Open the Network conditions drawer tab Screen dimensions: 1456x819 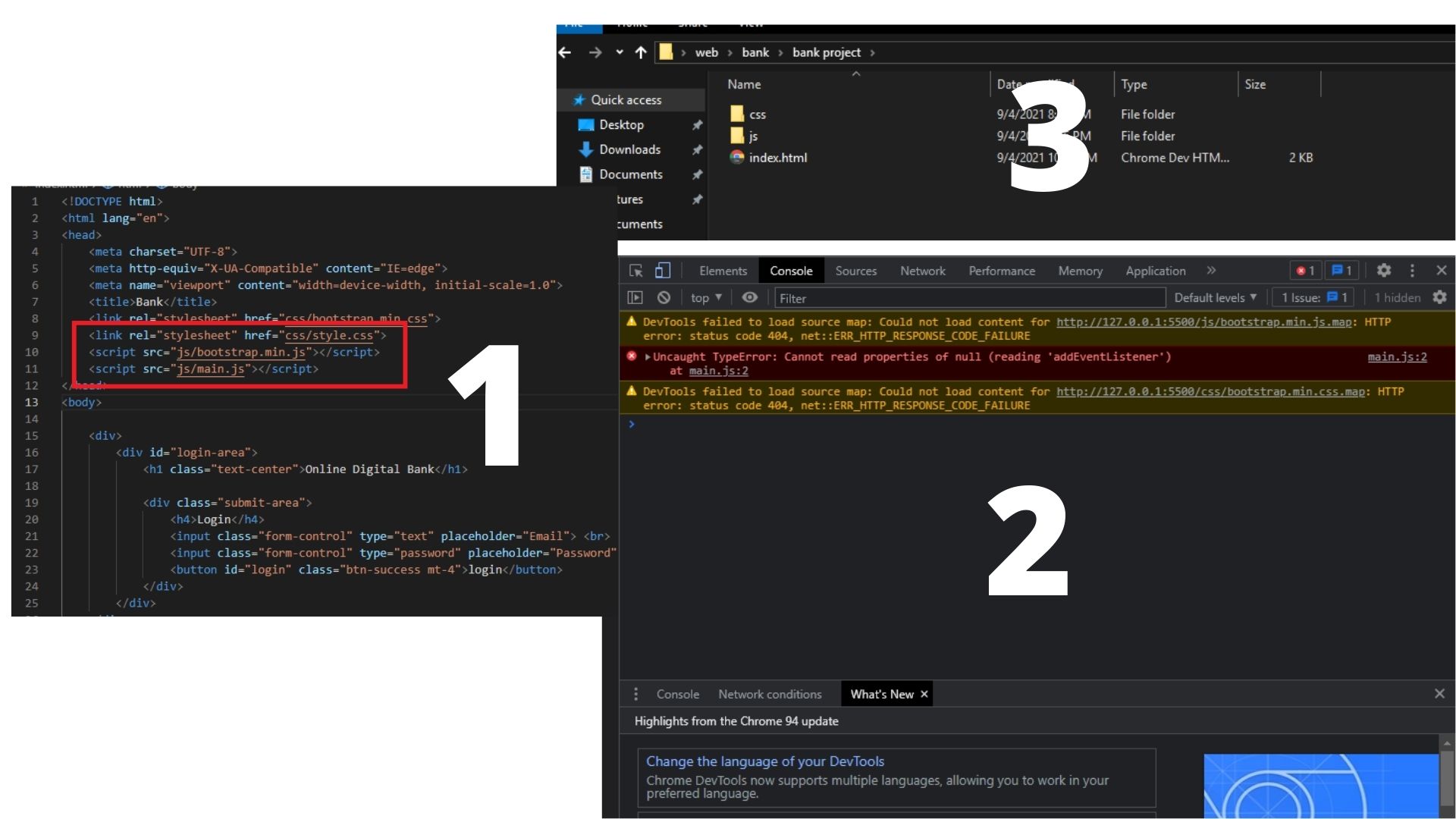click(770, 694)
